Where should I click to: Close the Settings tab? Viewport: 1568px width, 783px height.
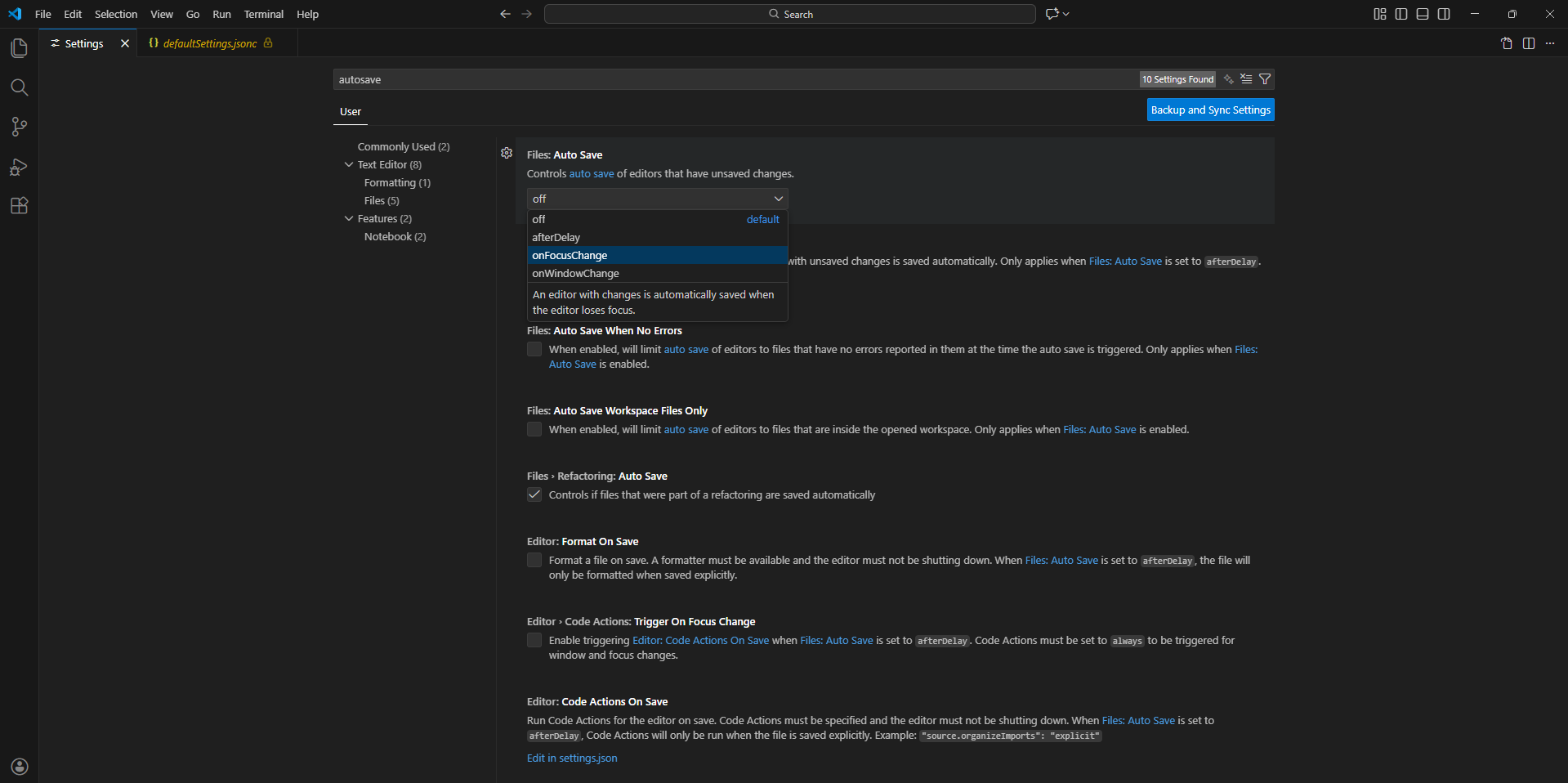[125, 43]
